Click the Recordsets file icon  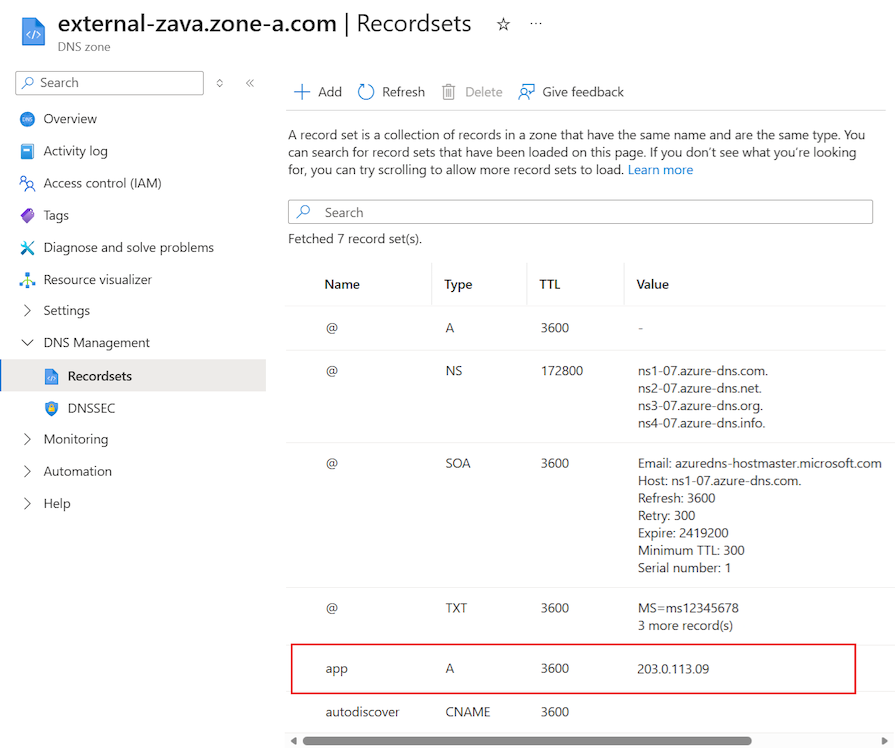coord(51,376)
